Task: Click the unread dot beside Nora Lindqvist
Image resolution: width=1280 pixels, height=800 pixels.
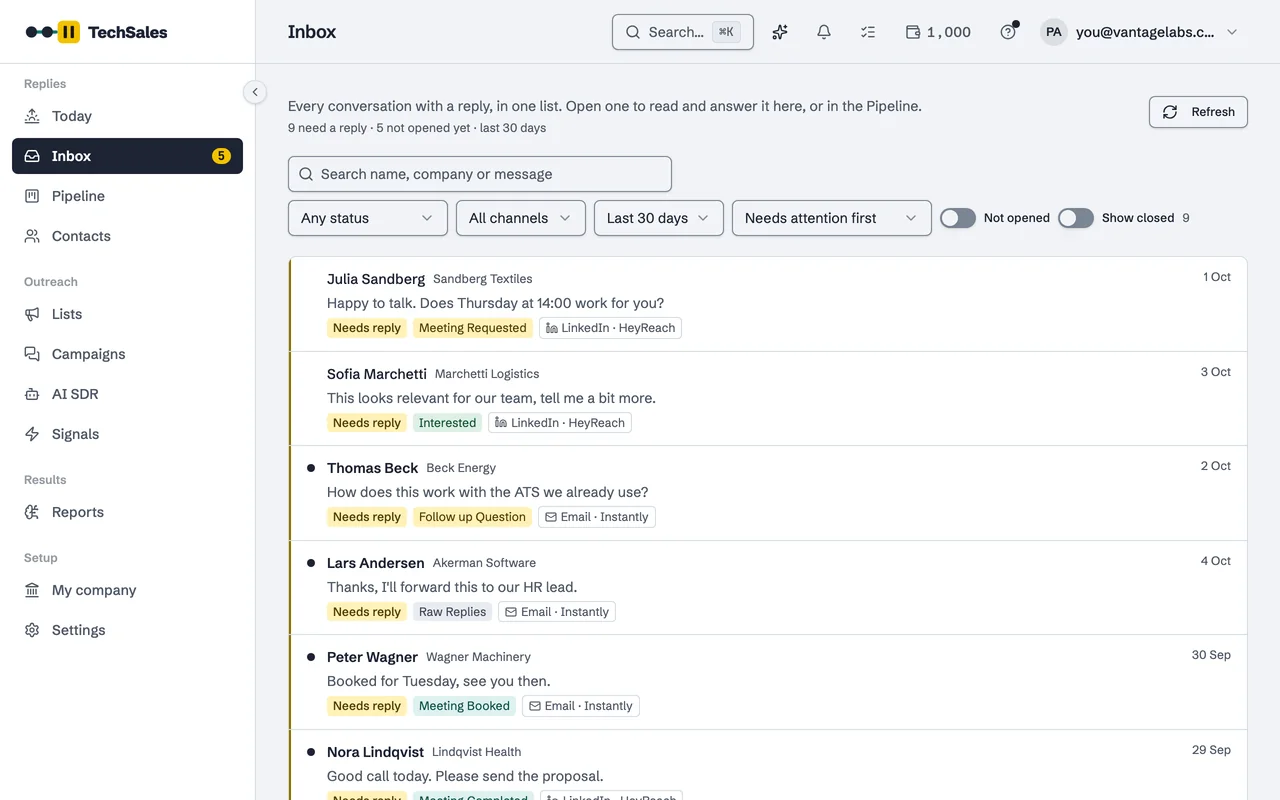Action: tap(311, 752)
